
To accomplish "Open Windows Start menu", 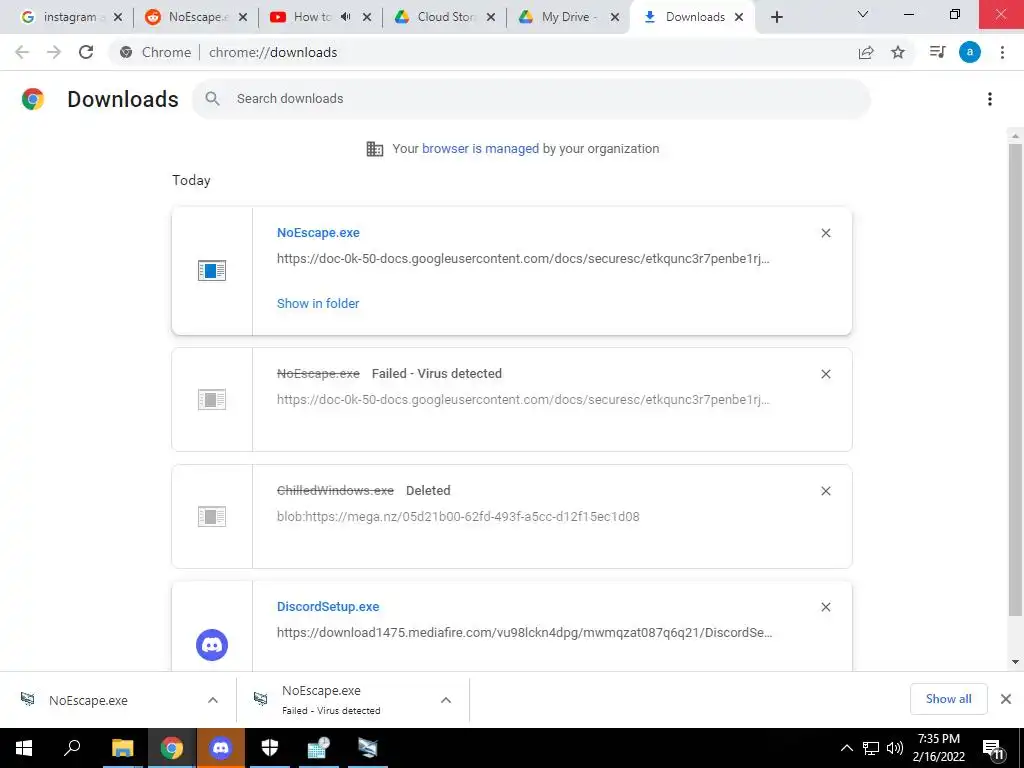I will (x=24, y=748).
